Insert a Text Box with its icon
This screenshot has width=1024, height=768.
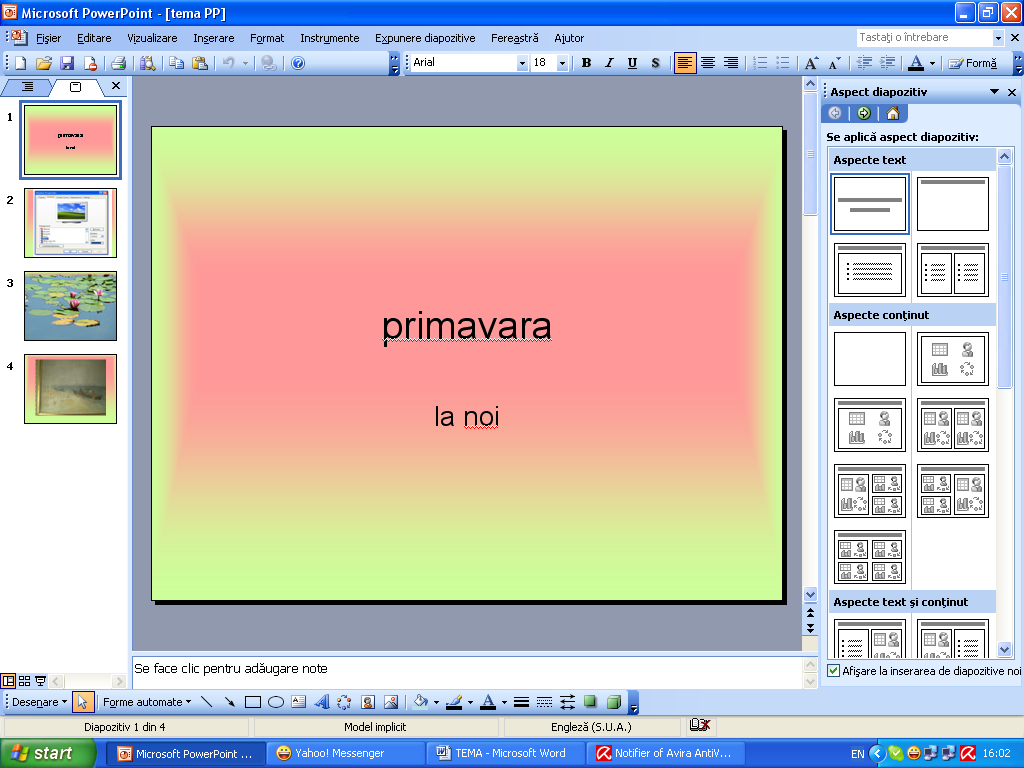(x=298, y=702)
